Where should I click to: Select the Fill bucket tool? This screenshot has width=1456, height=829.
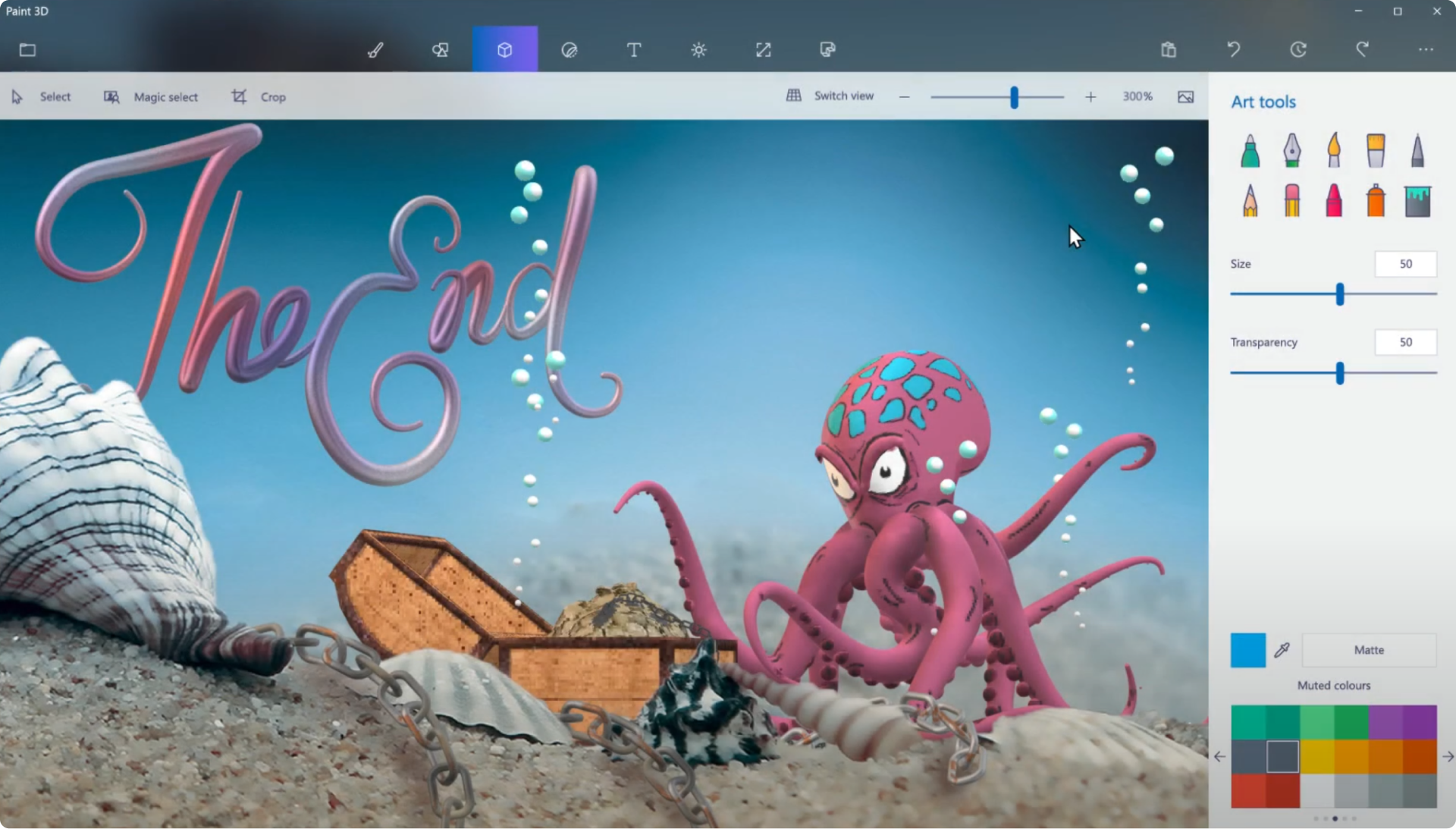tap(1417, 201)
